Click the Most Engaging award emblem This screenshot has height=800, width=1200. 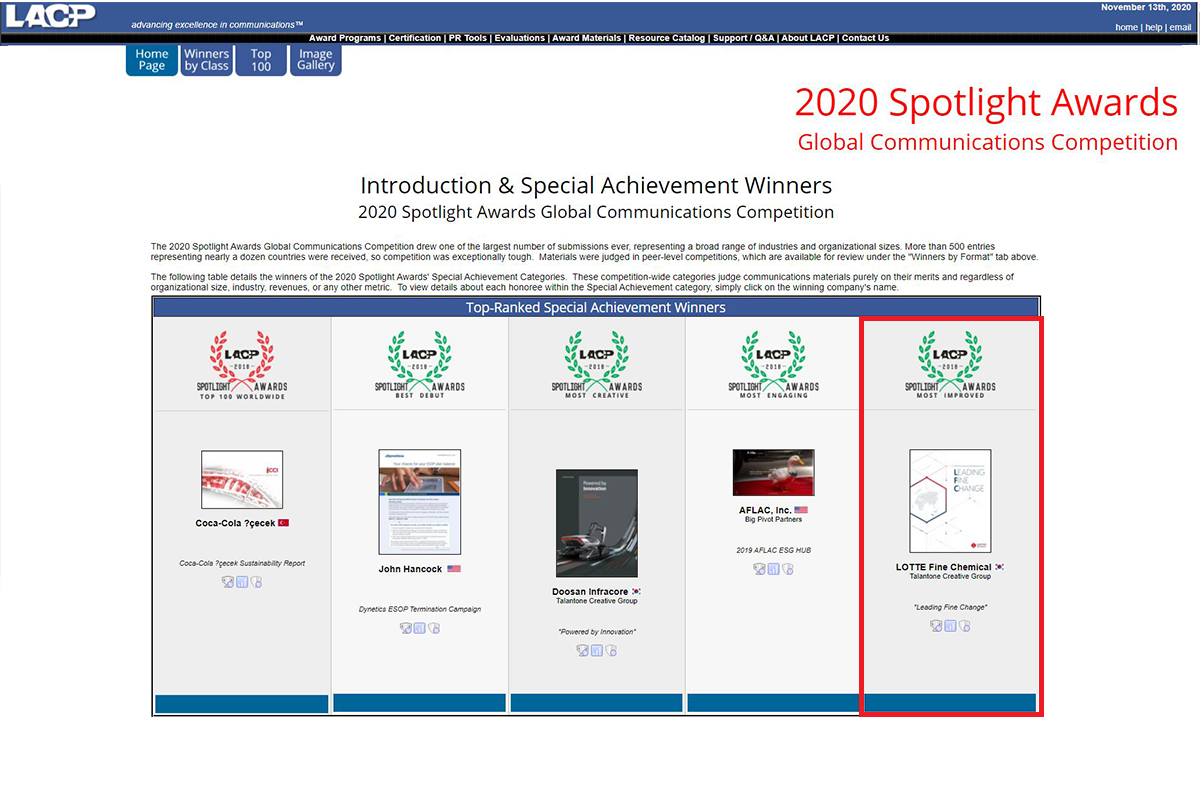coord(773,365)
